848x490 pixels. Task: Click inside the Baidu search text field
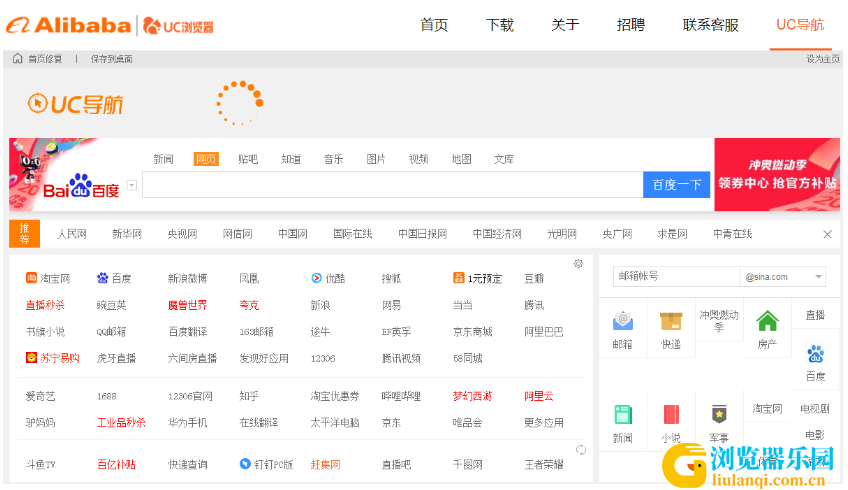393,185
